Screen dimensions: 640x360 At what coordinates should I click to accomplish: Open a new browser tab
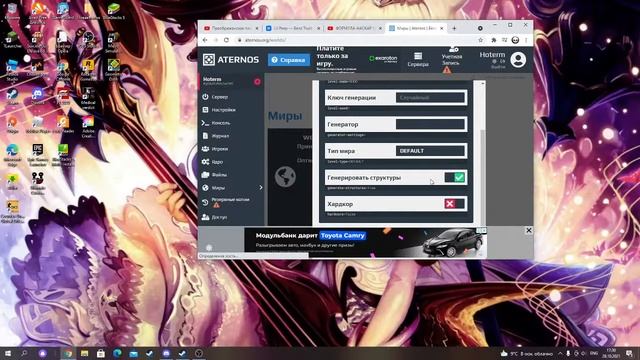[x=454, y=28]
